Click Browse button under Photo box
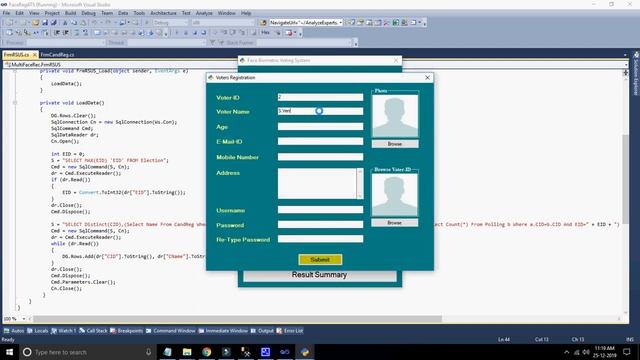 [395, 144]
